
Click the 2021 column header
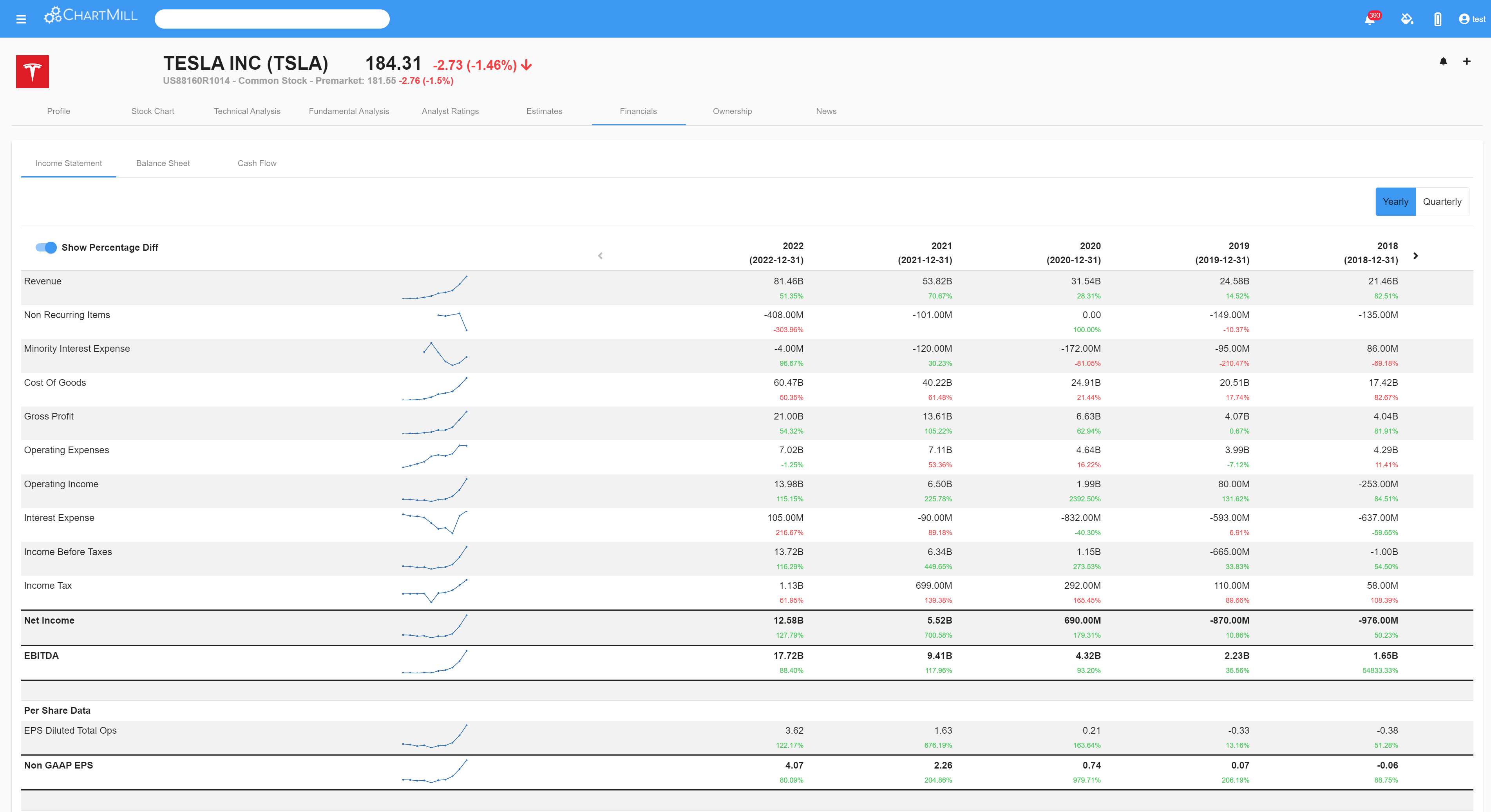tap(925, 253)
